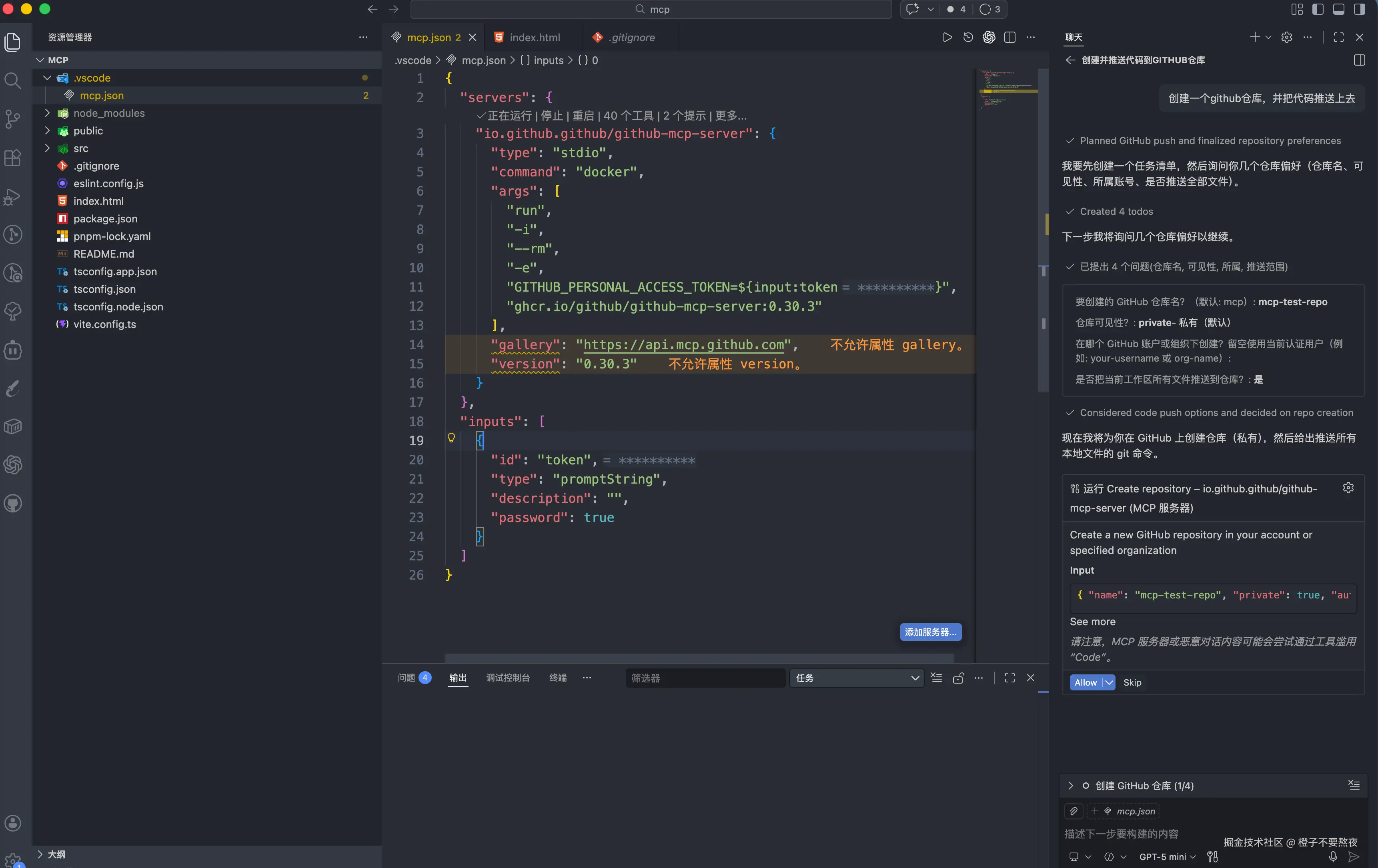Screen dimensions: 1378x868
Task: Expand the 创建 GitHub 仓库 todo list
Action: [x=1071, y=786]
